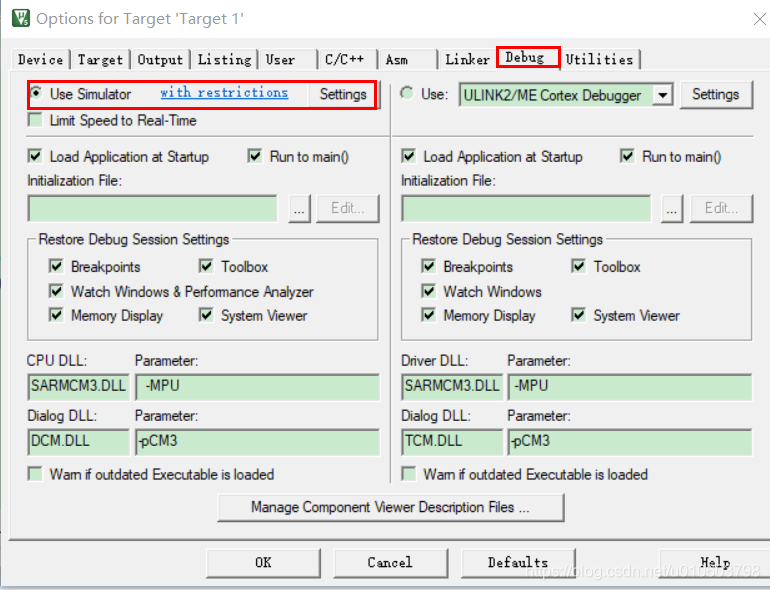Open the 'with restrictions' link
The image size is (770, 590).
click(224, 93)
